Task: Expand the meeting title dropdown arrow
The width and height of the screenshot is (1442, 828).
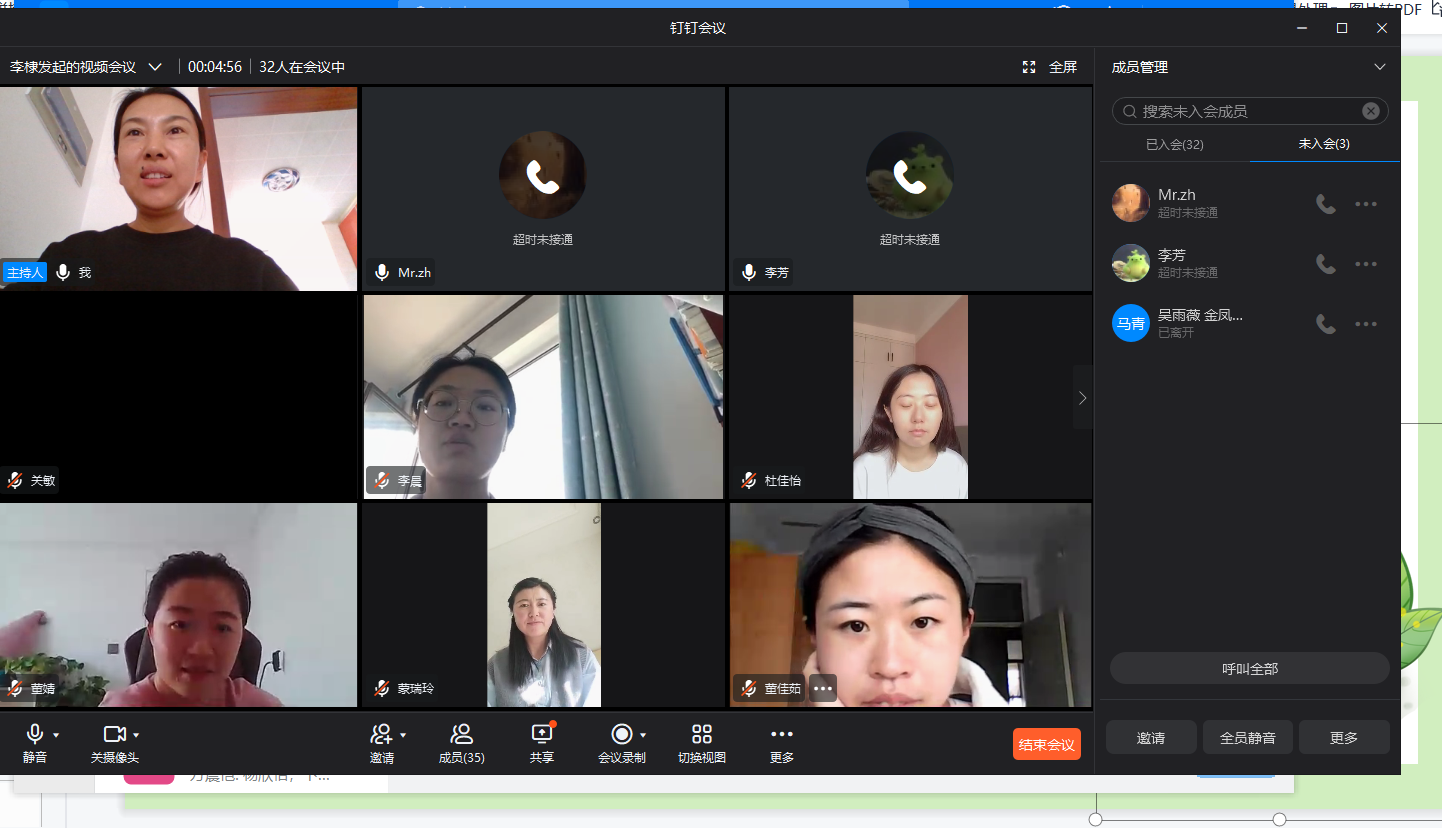Action: pos(155,67)
